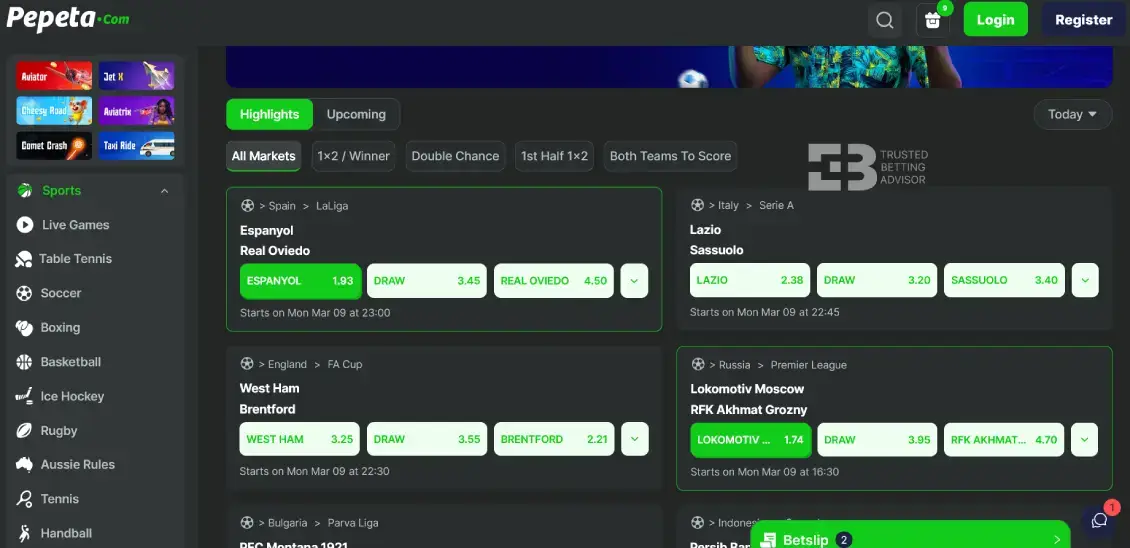Click the Tennis racket icon
Viewport: 1130px width, 548px height.
(x=25, y=499)
